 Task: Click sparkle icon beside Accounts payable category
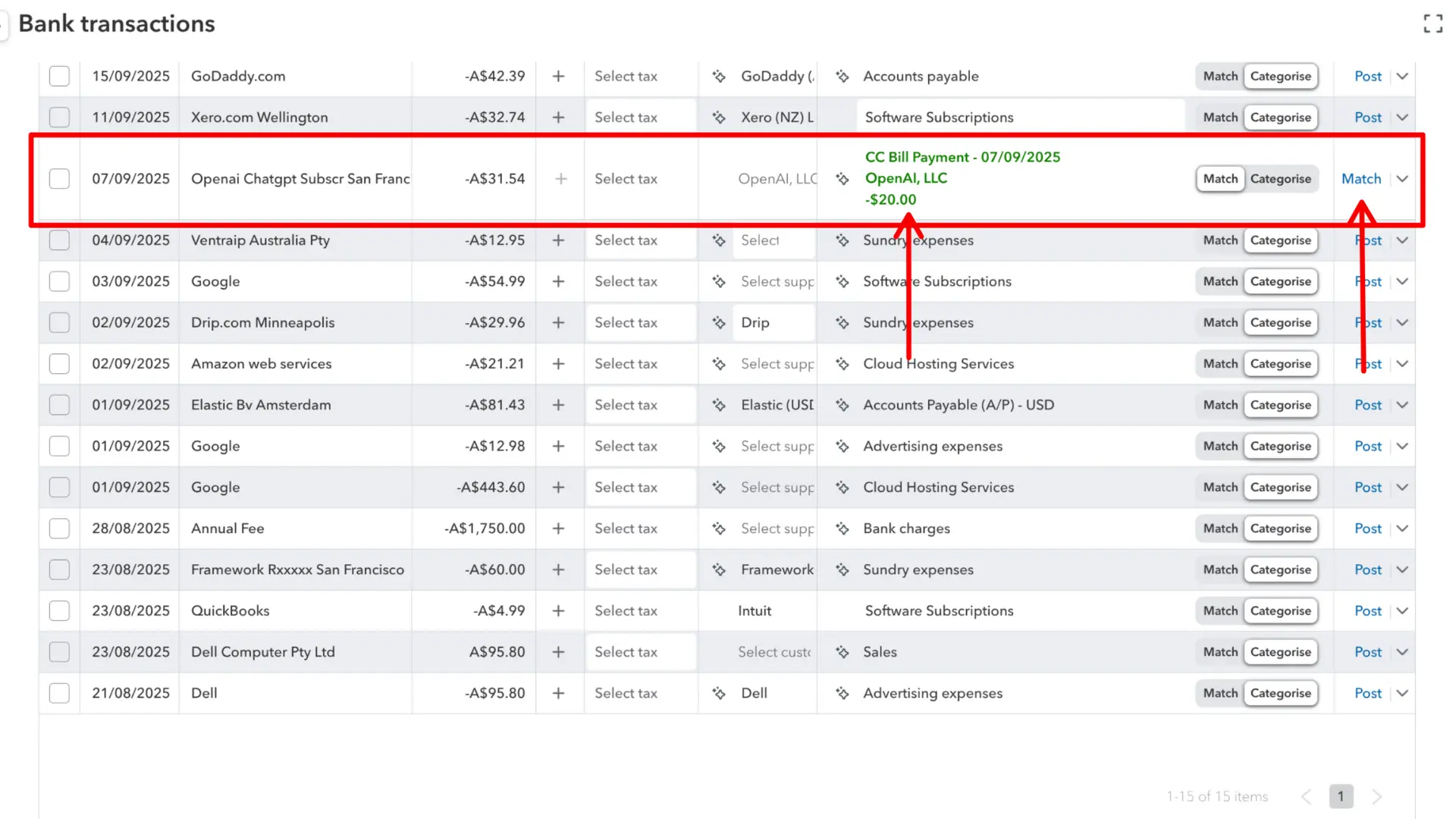842,76
